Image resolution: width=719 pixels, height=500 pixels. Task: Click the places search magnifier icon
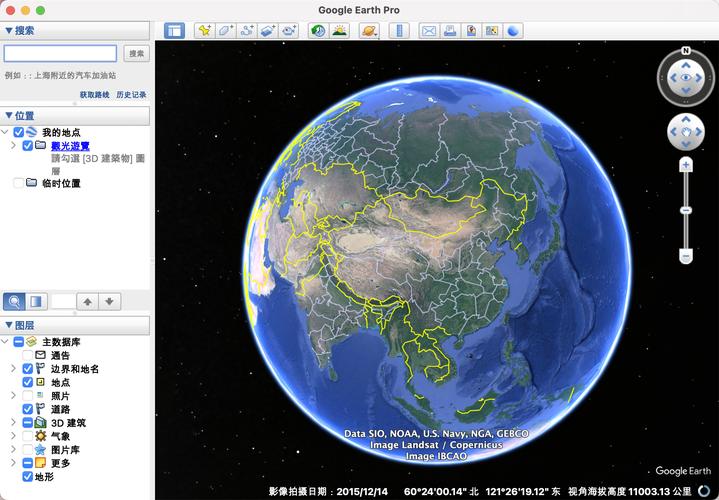pyautogui.click(x=14, y=301)
